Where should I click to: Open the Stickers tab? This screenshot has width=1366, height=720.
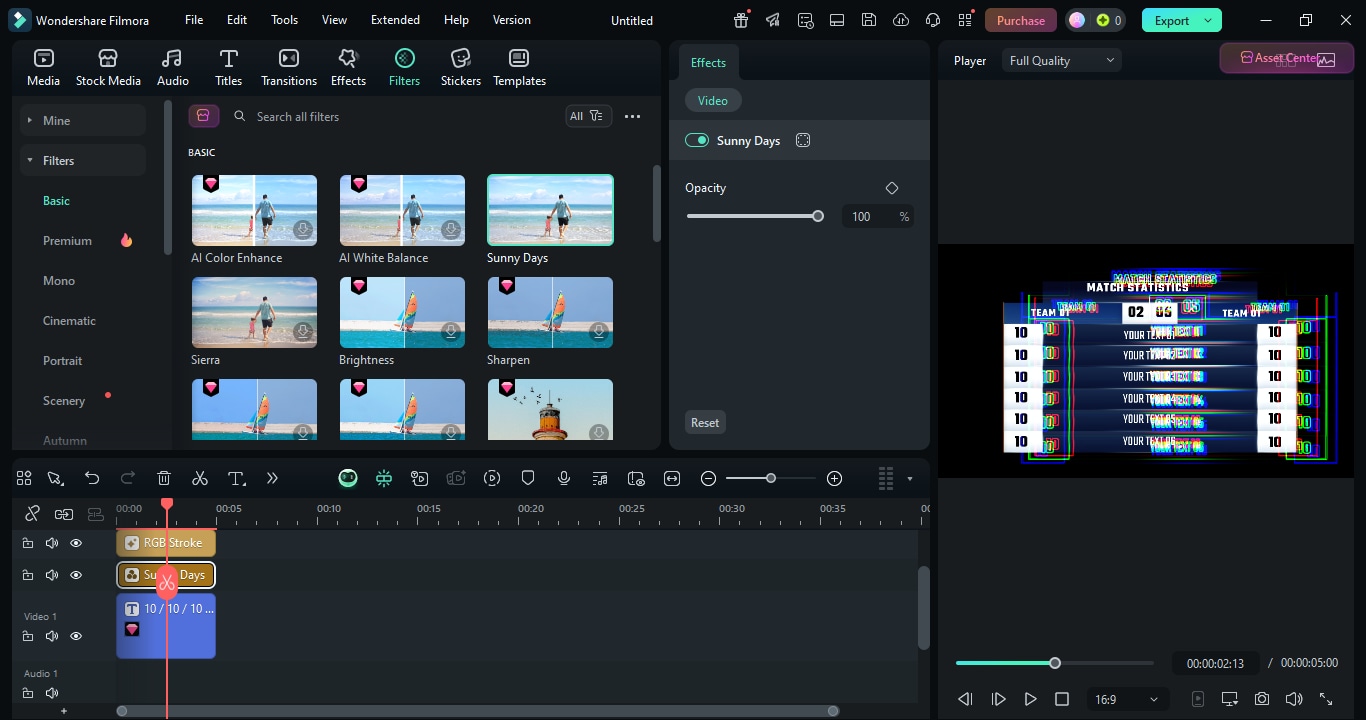coord(461,67)
